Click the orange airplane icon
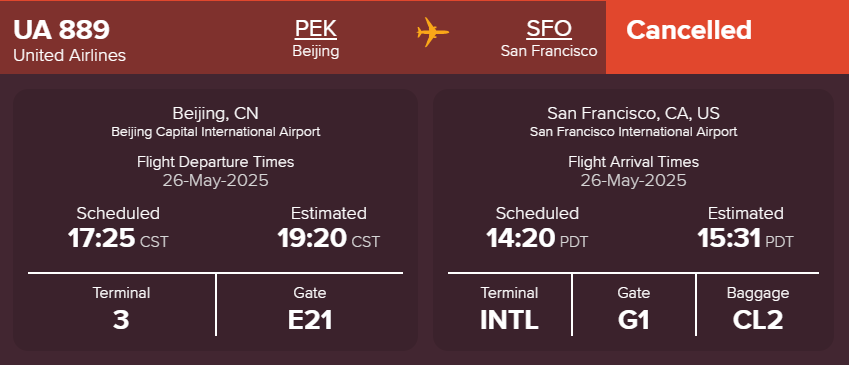The image size is (849, 365). pos(433,32)
